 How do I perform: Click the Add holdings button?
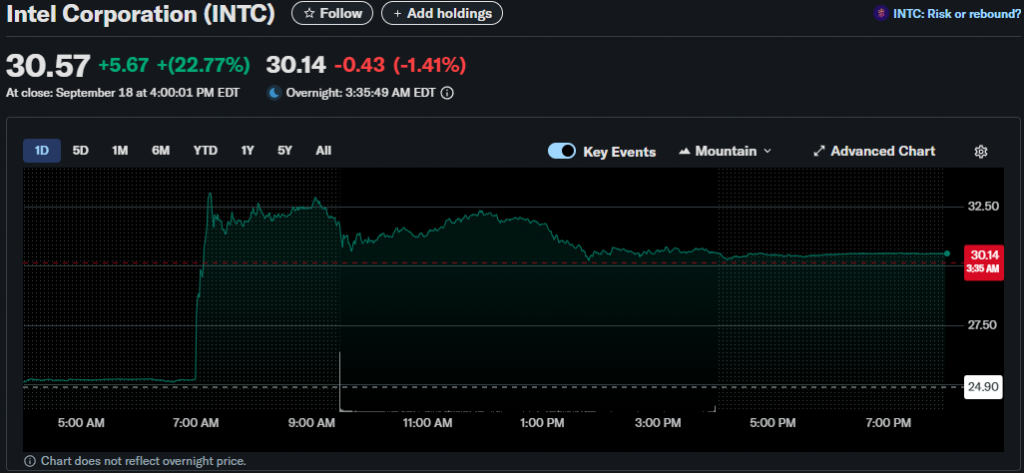click(x=441, y=14)
